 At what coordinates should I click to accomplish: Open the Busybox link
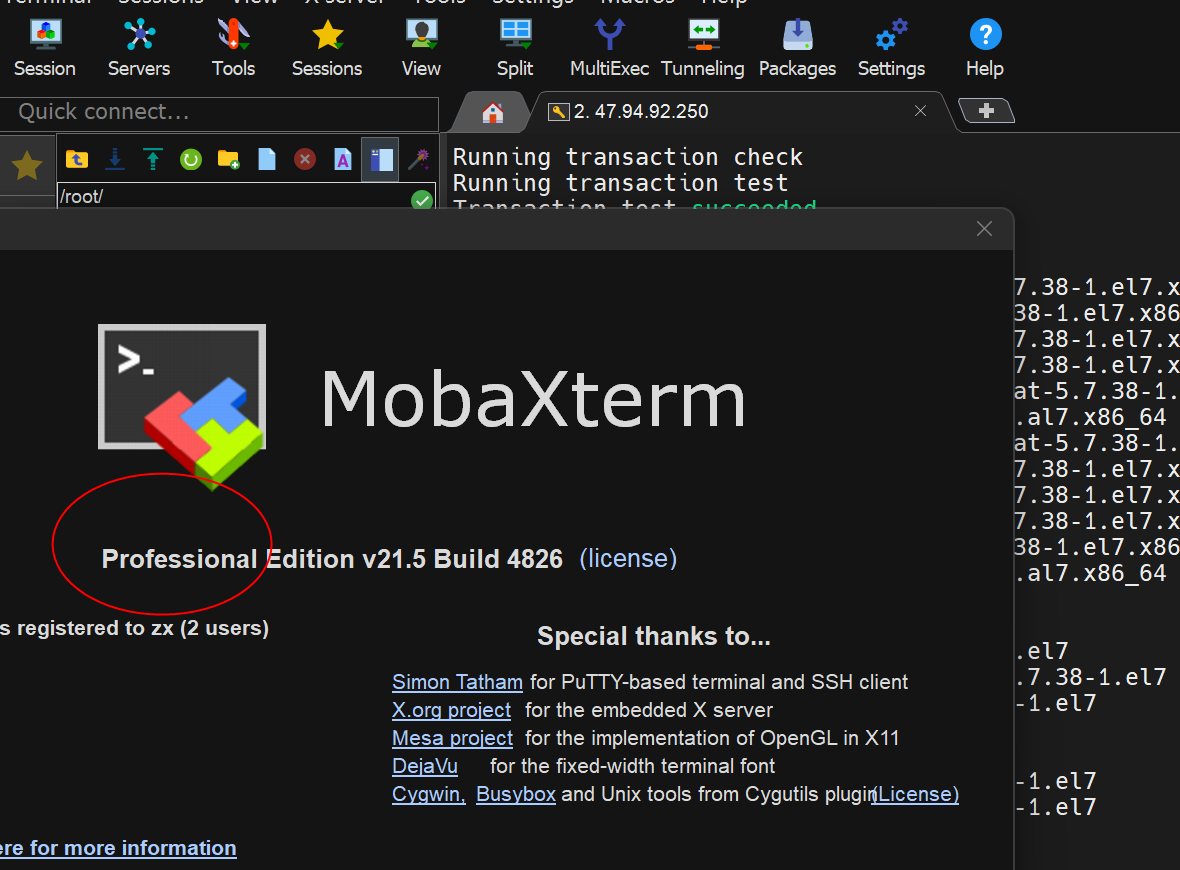(516, 794)
